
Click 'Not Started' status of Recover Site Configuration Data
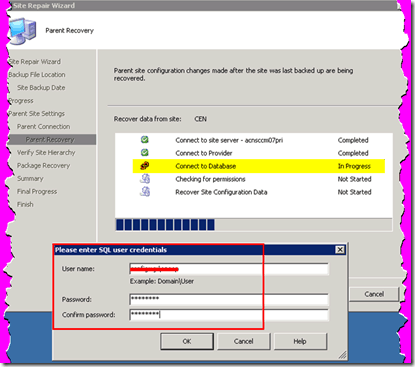point(354,192)
